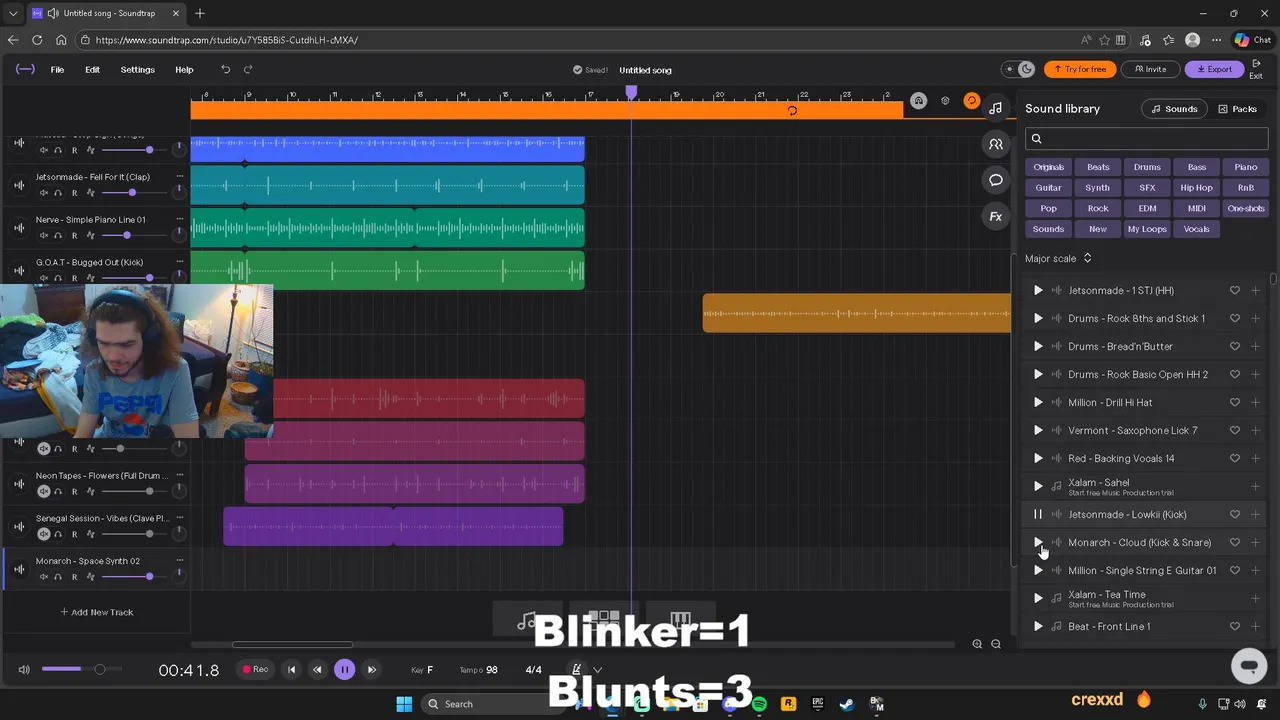
Task: Filter sounds by One-shots tag
Action: click(1245, 208)
